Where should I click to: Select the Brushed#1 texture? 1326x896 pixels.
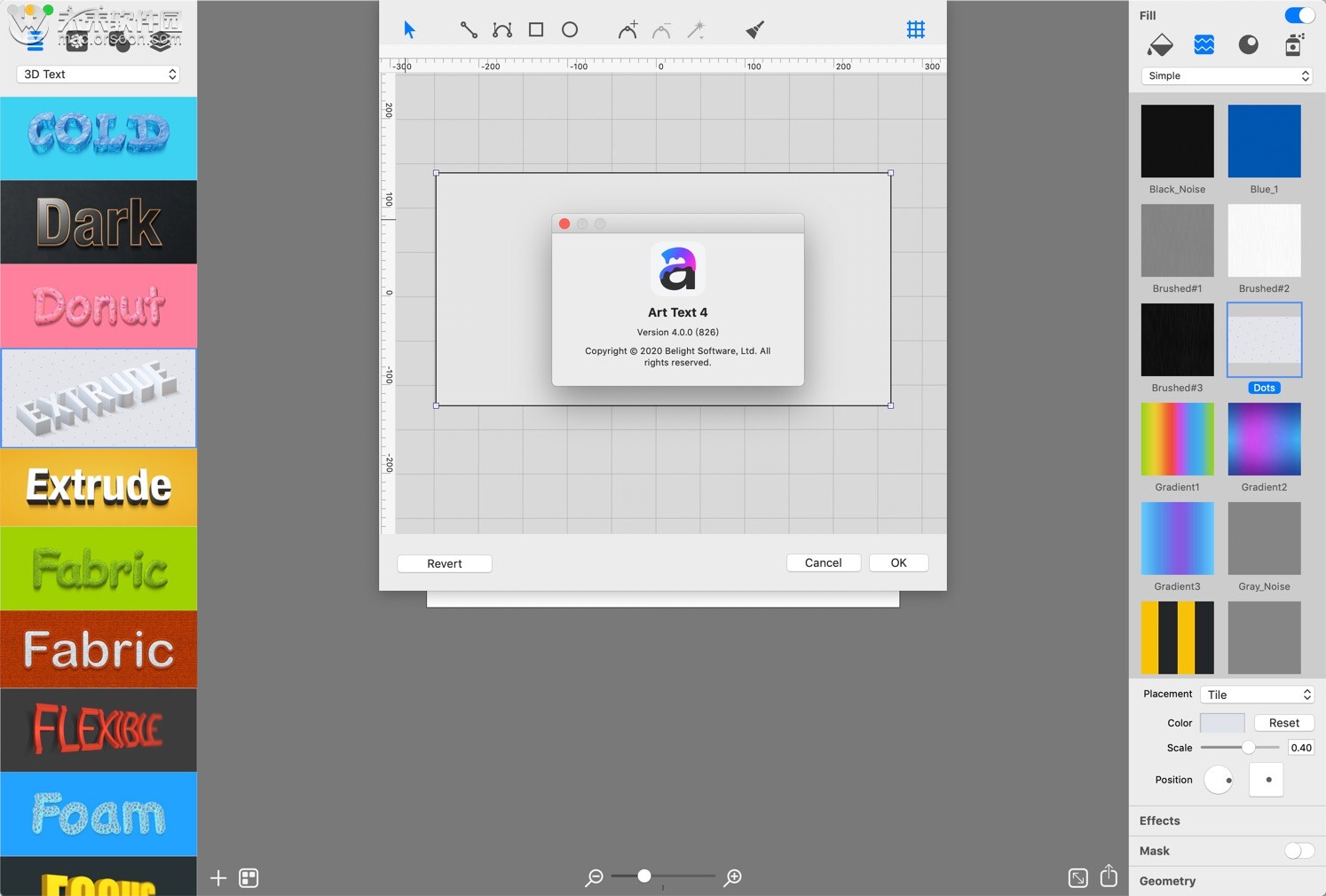(1177, 240)
